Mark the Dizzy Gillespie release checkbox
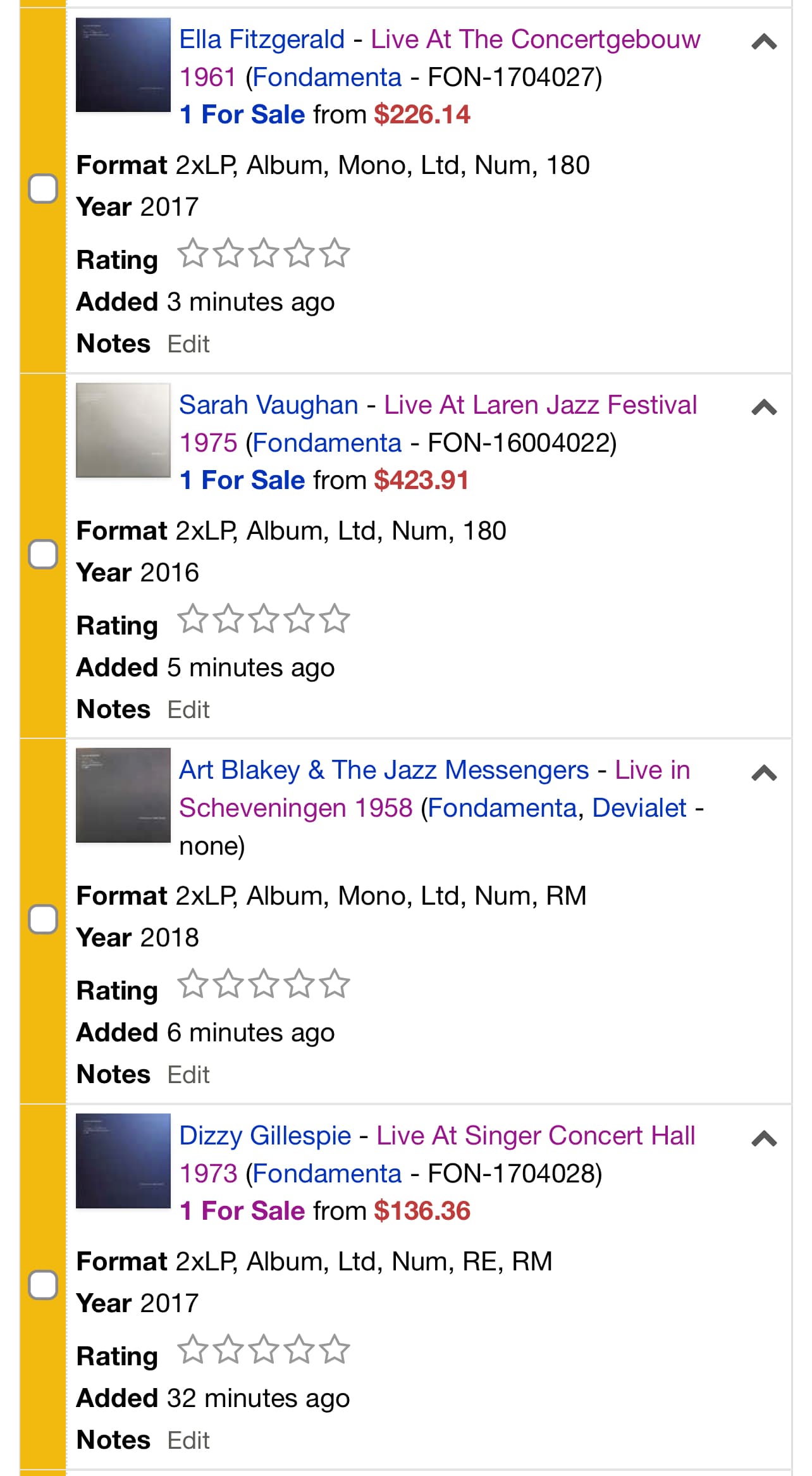812x1476 pixels. point(43,1285)
